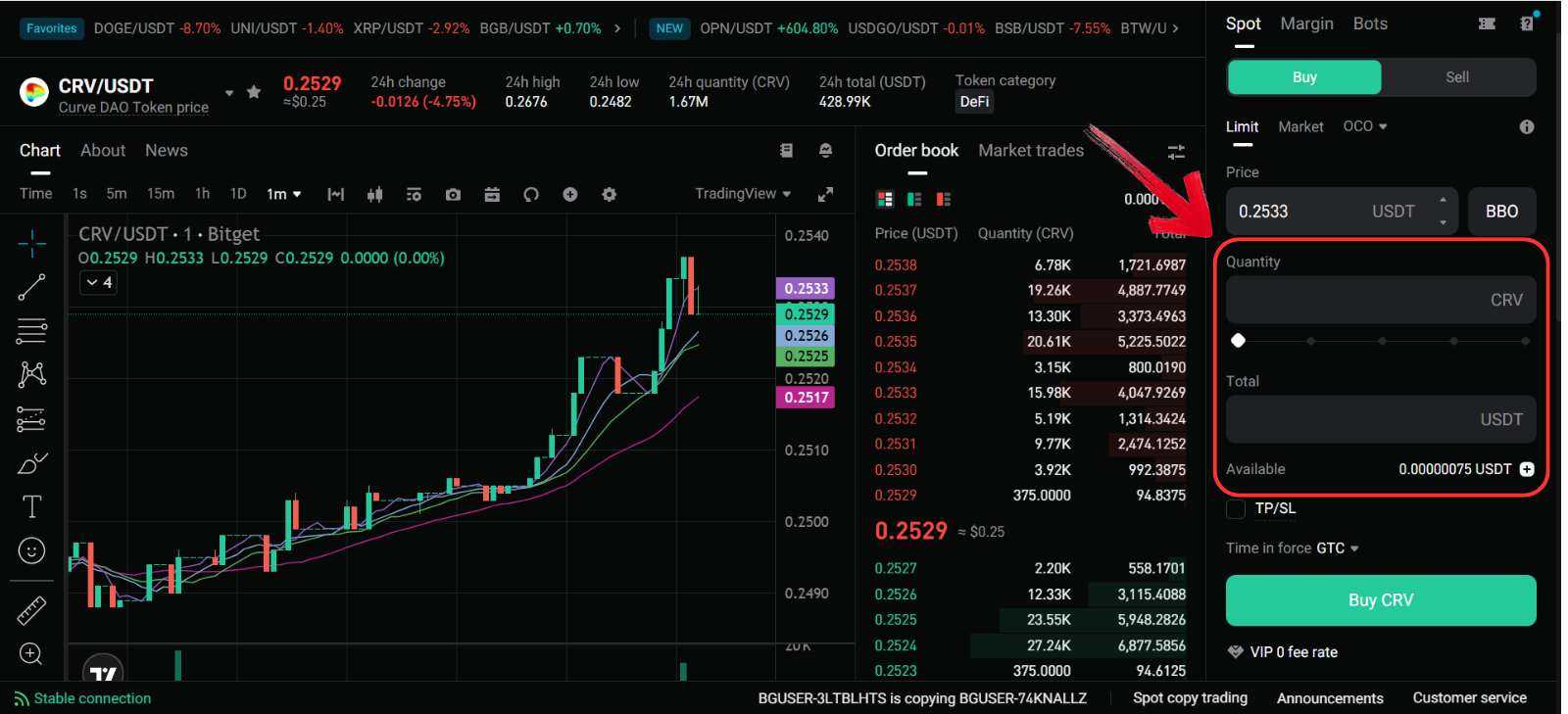Select the price range projection tool

pos(31,419)
